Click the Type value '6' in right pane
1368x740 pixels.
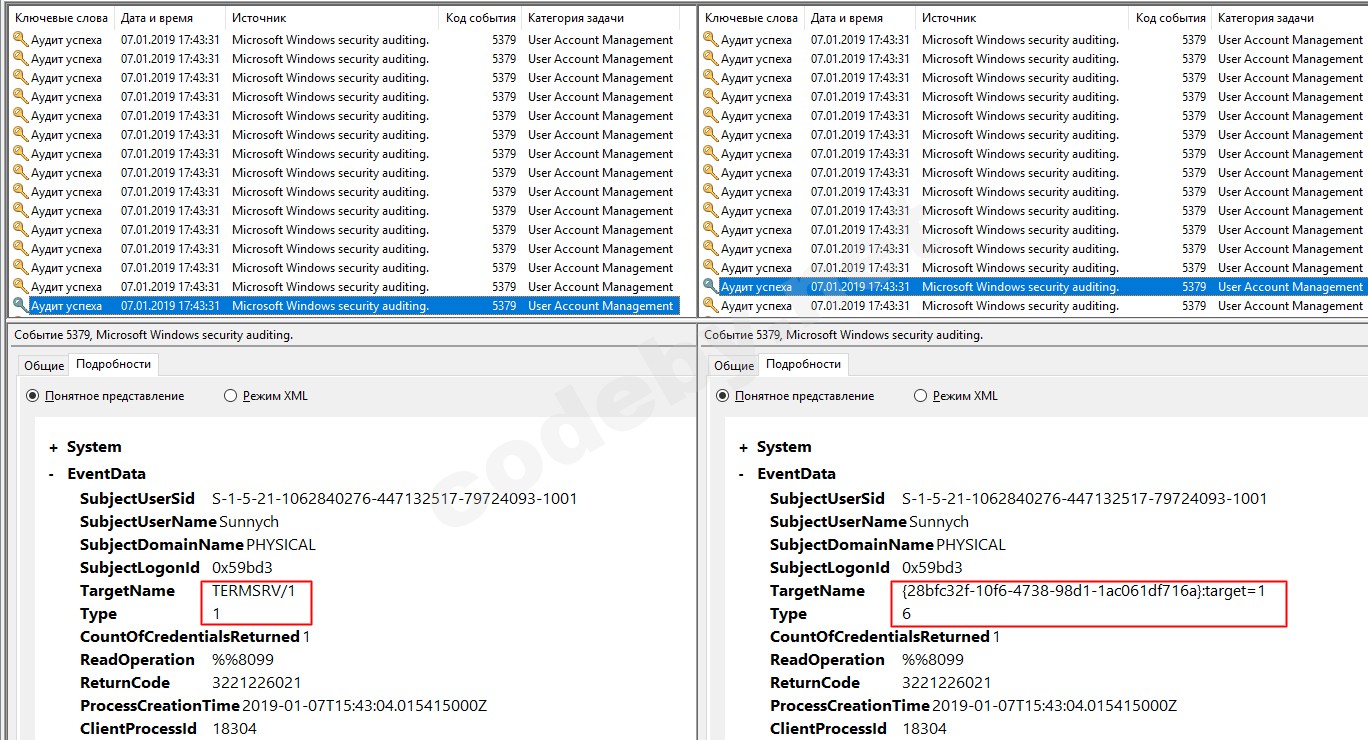click(x=907, y=614)
